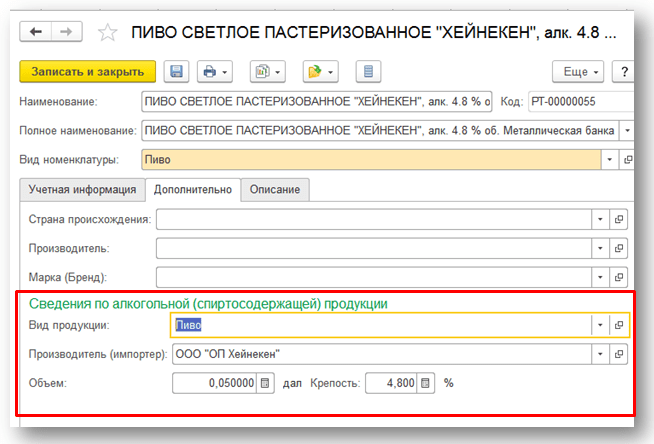654x444 pixels.
Task: Switch to the Учетная информация tab
Action: pyautogui.click(x=82, y=190)
